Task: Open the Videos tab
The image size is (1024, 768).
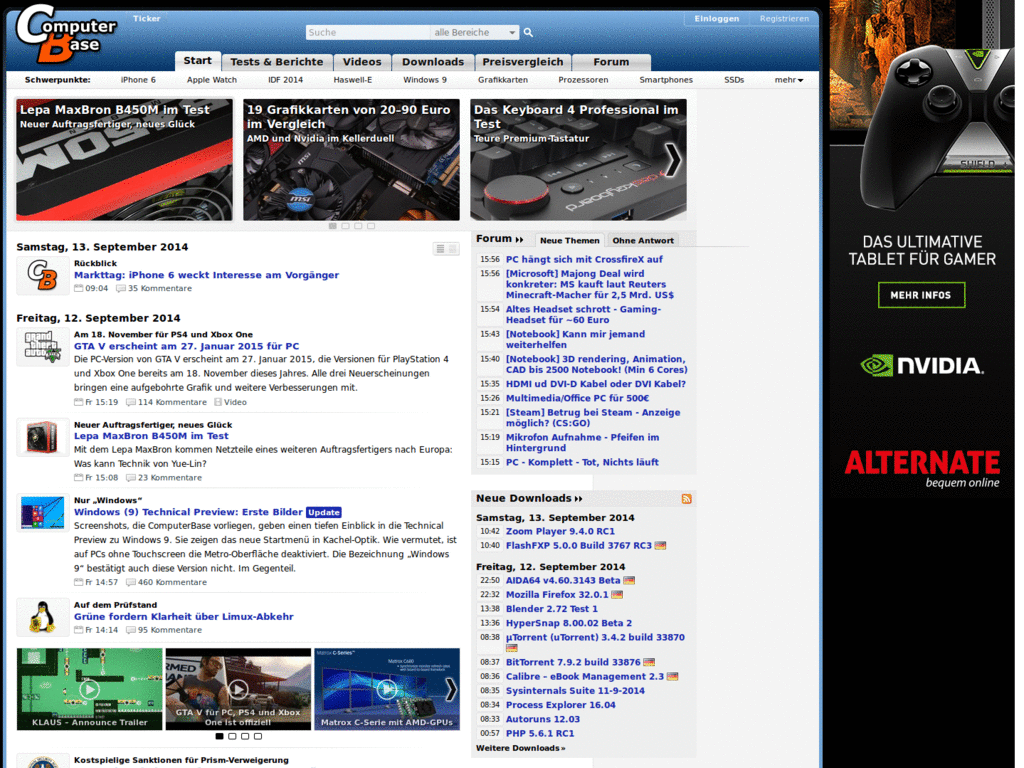Action: pos(362,62)
